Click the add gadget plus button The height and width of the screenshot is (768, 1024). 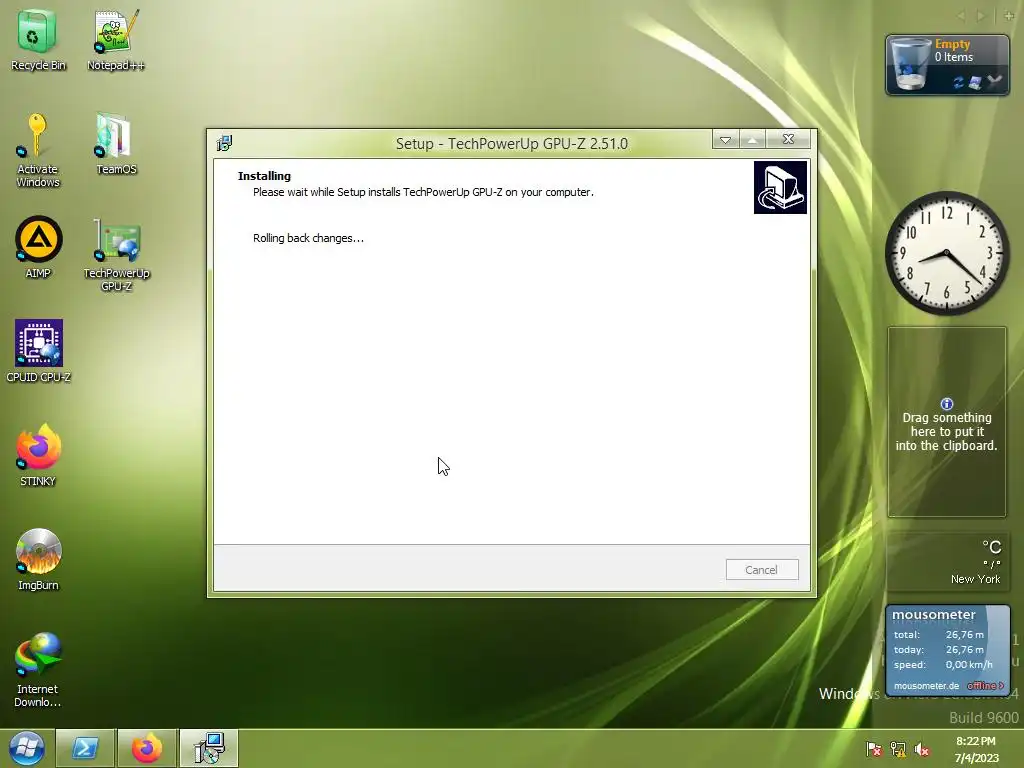(x=1009, y=16)
